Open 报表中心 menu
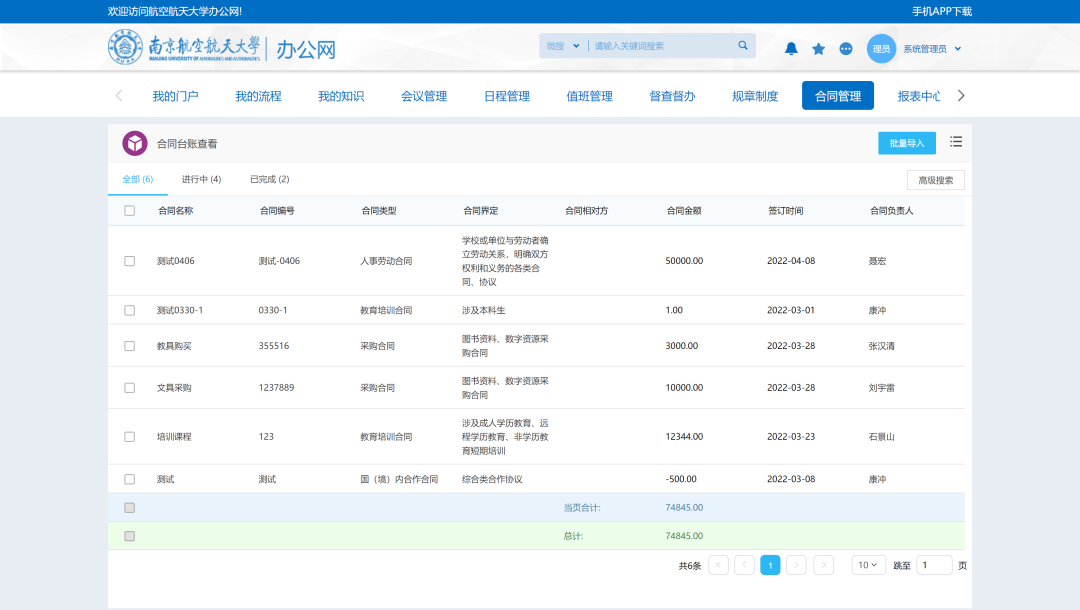1080x610 pixels. click(919, 96)
